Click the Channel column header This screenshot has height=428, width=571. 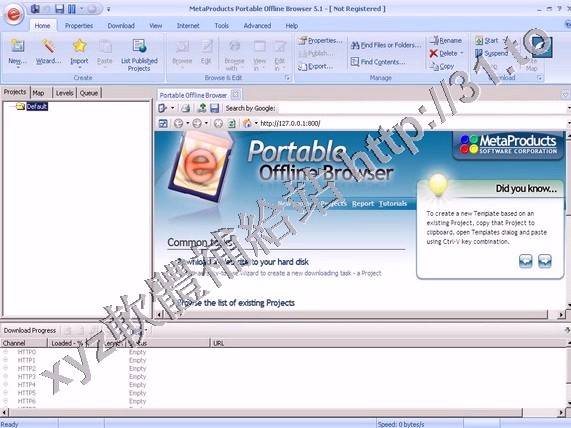pyautogui.click(x=24, y=343)
